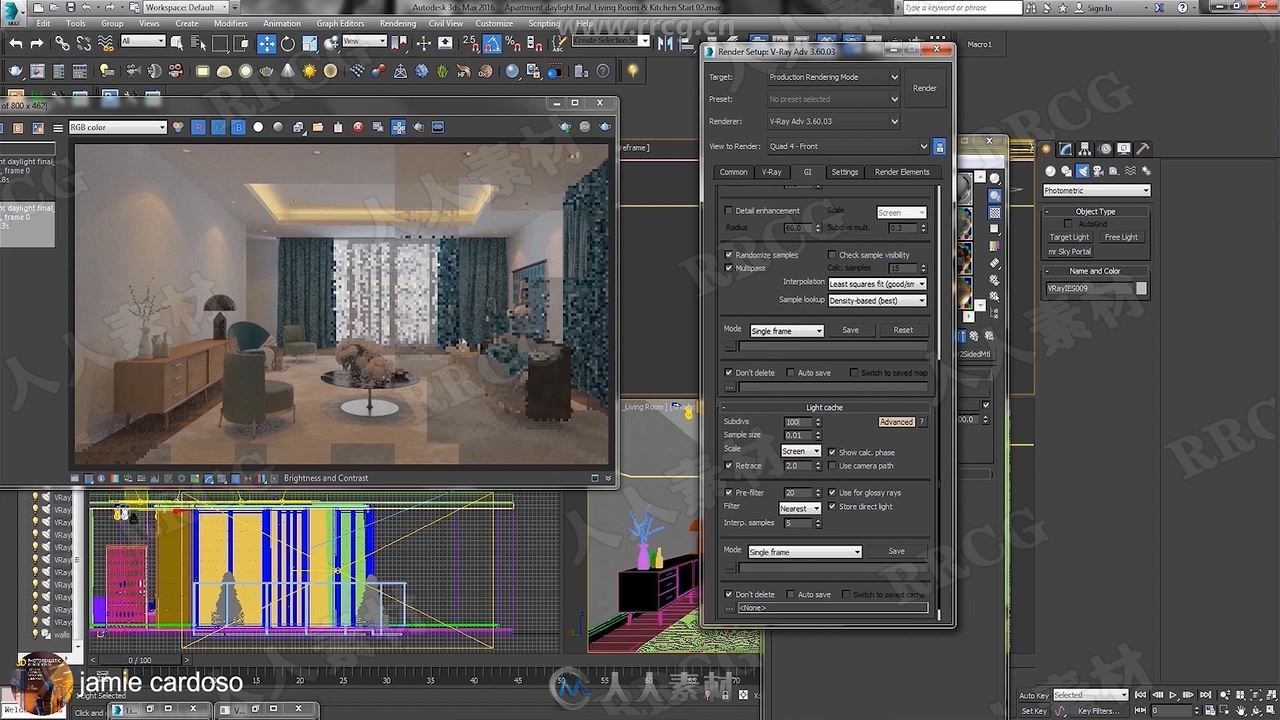
Task: Switch to the Common tab
Action: pos(733,172)
